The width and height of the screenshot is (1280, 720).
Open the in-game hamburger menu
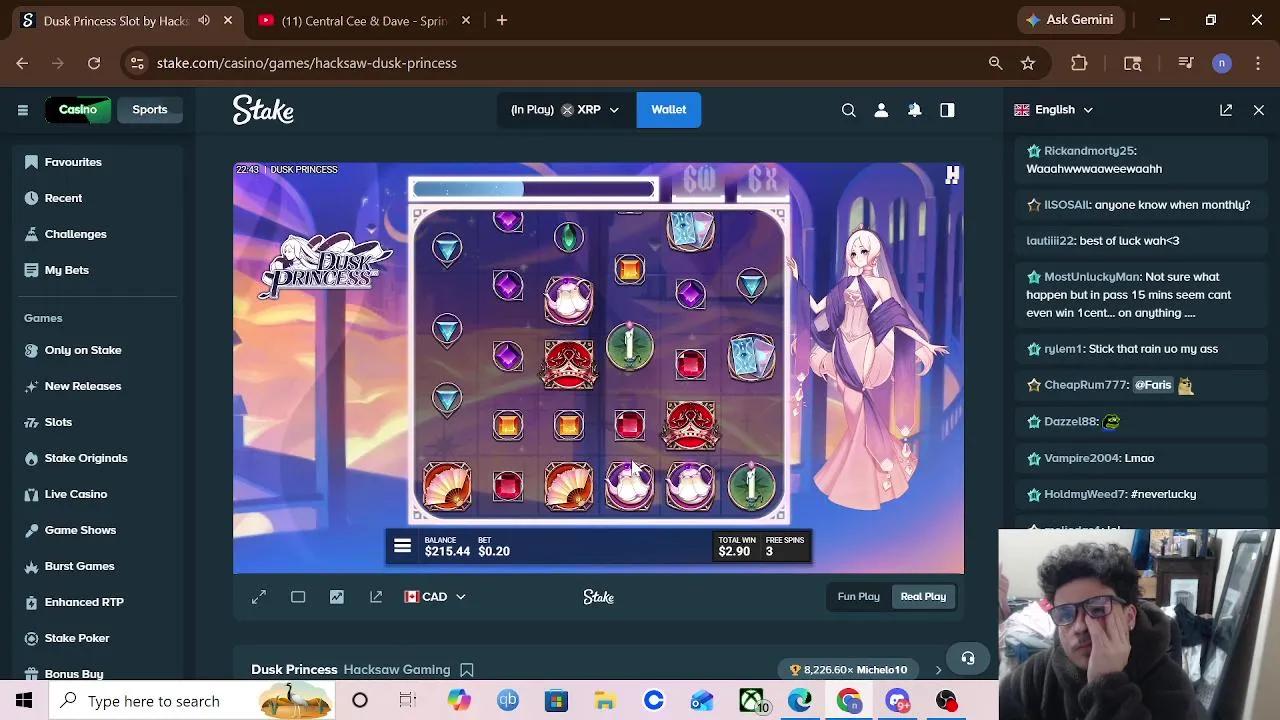tap(402, 546)
